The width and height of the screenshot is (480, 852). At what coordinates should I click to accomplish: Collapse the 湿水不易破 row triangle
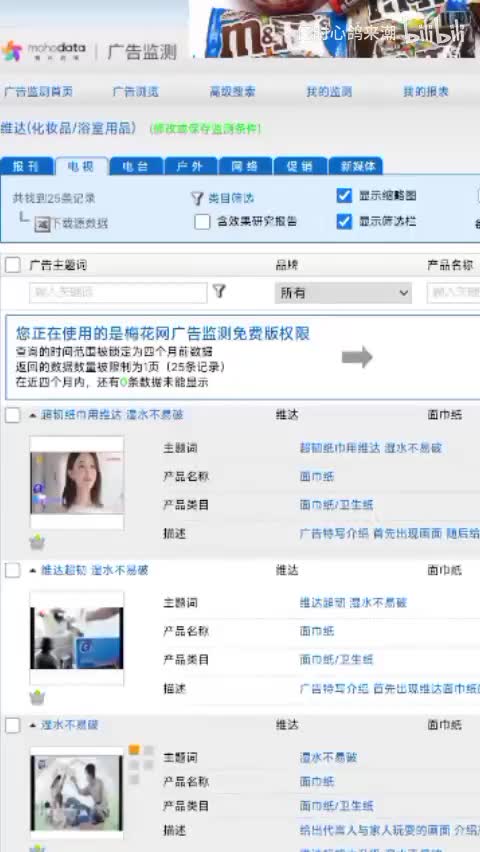[x=33, y=725]
